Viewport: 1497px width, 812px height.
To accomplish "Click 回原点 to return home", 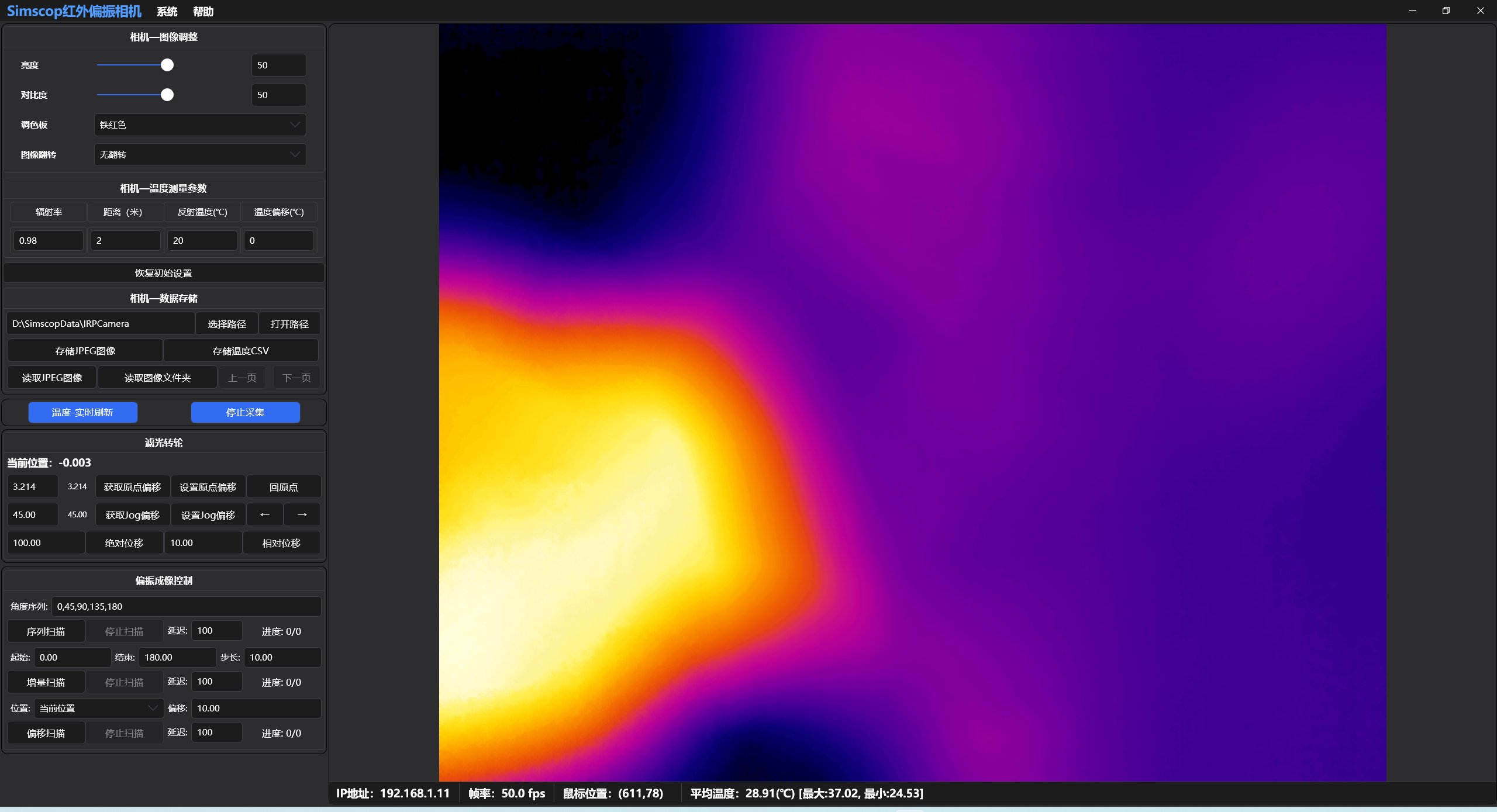I will (283, 486).
